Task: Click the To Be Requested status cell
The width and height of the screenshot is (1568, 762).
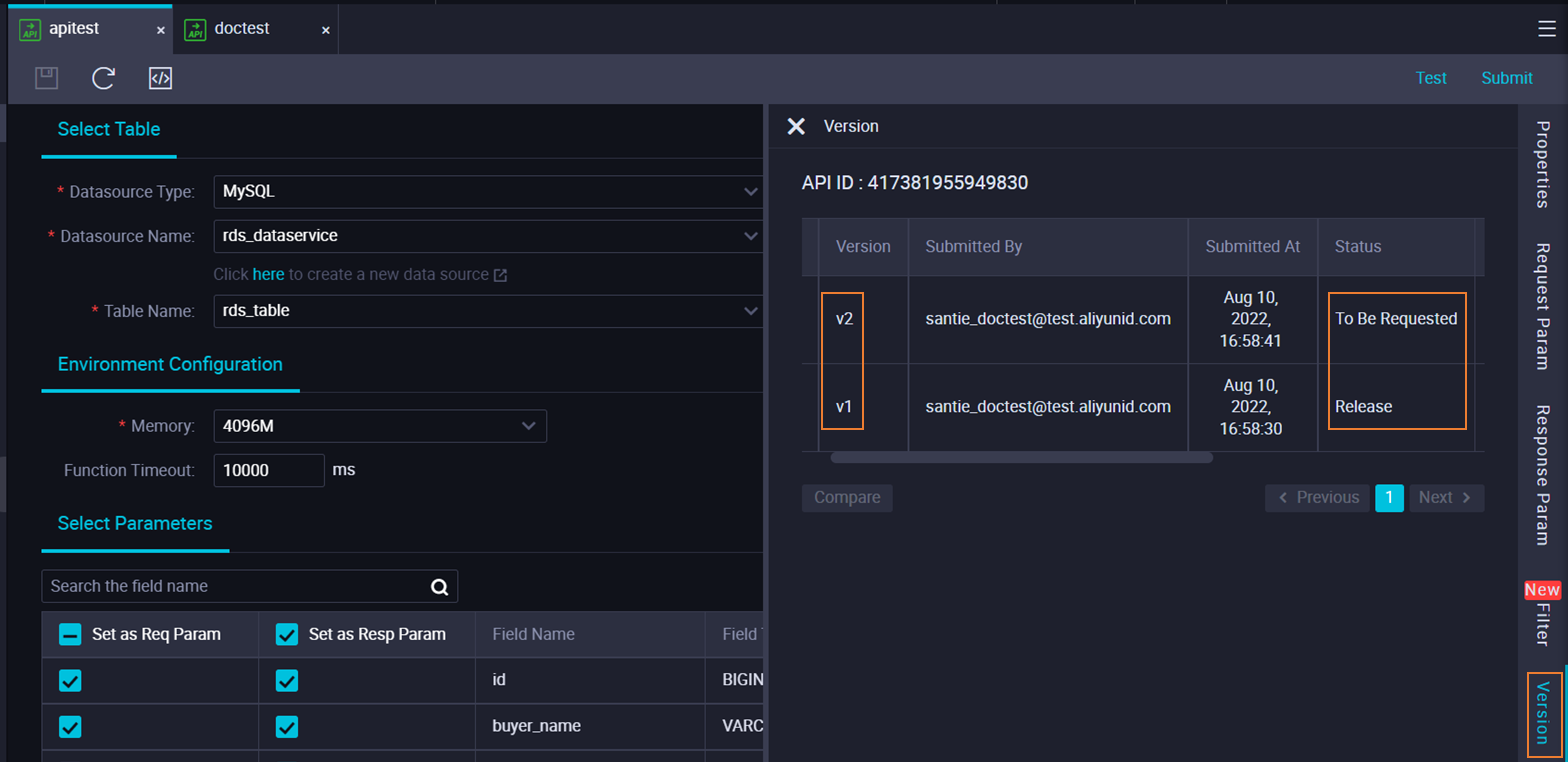Action: click(1396, 319)
